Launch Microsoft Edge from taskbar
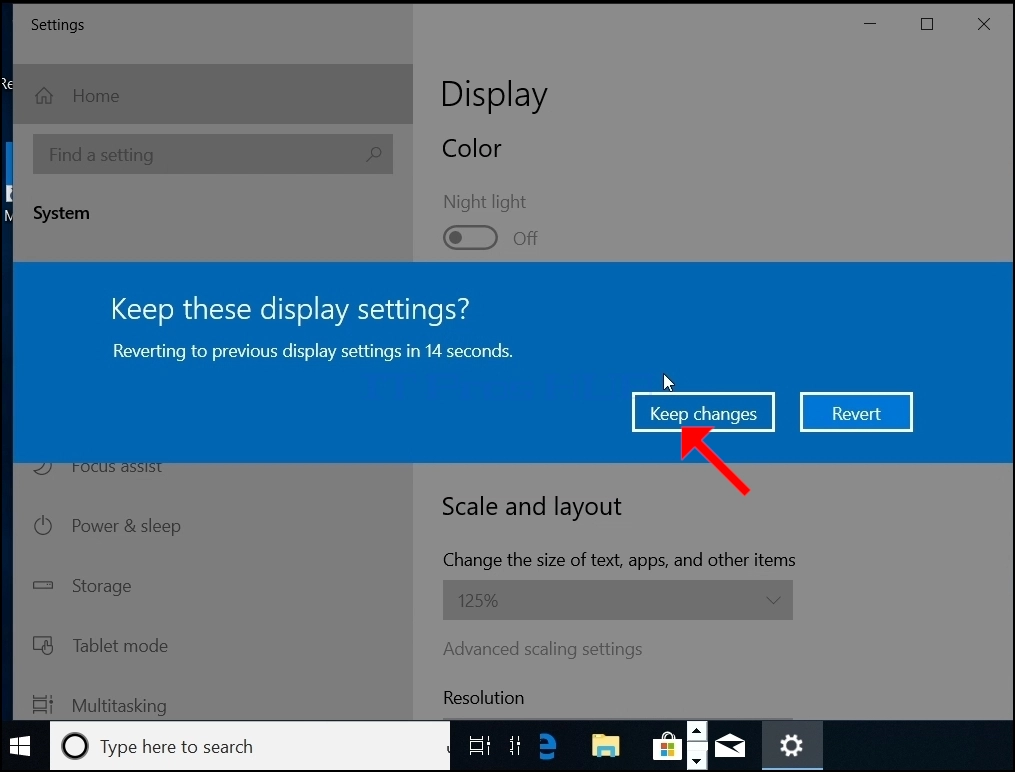The image size is (1015, 772). point(548,746)
